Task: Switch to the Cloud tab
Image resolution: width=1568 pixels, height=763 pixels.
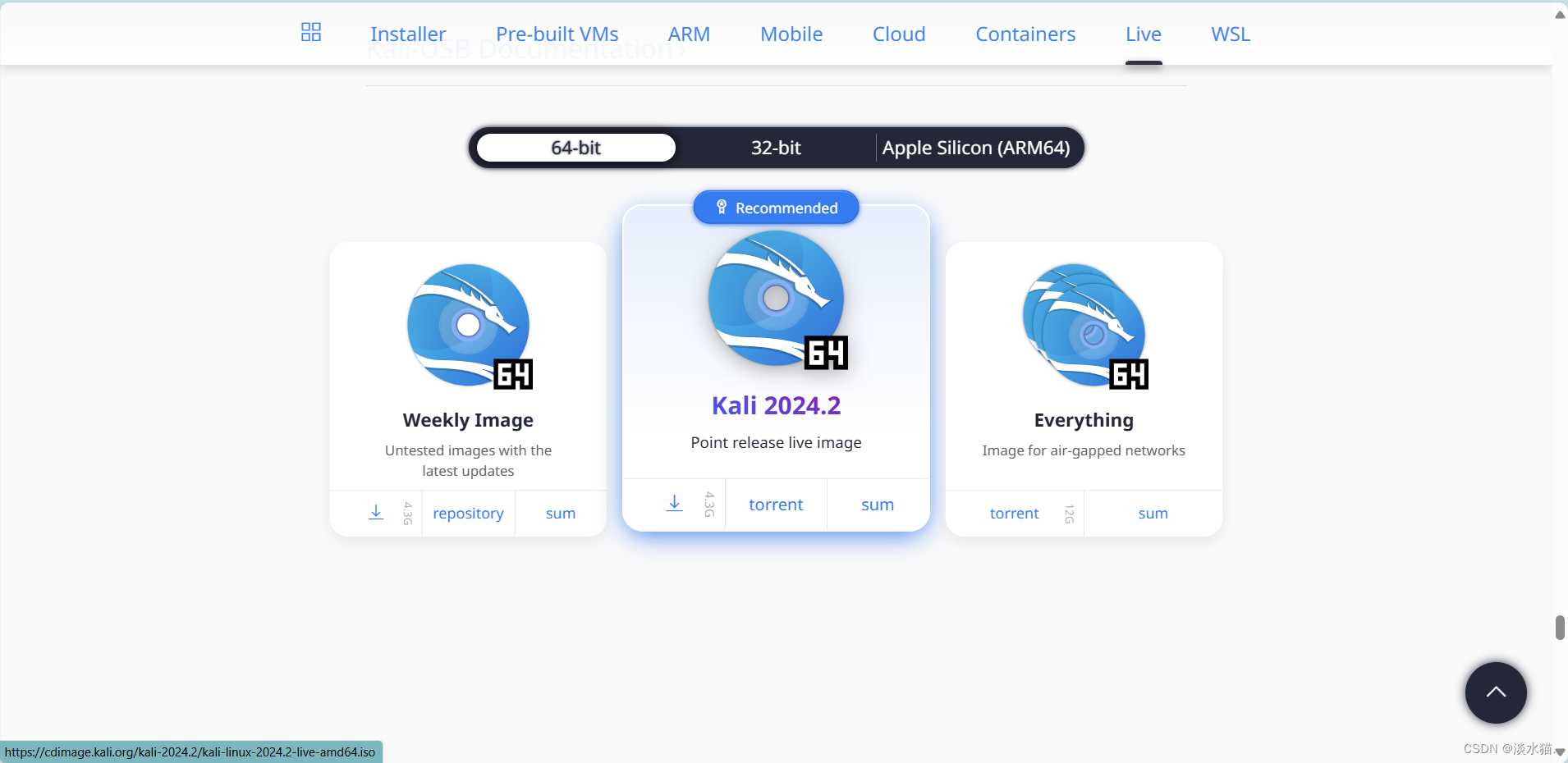Action: [899, 34]
